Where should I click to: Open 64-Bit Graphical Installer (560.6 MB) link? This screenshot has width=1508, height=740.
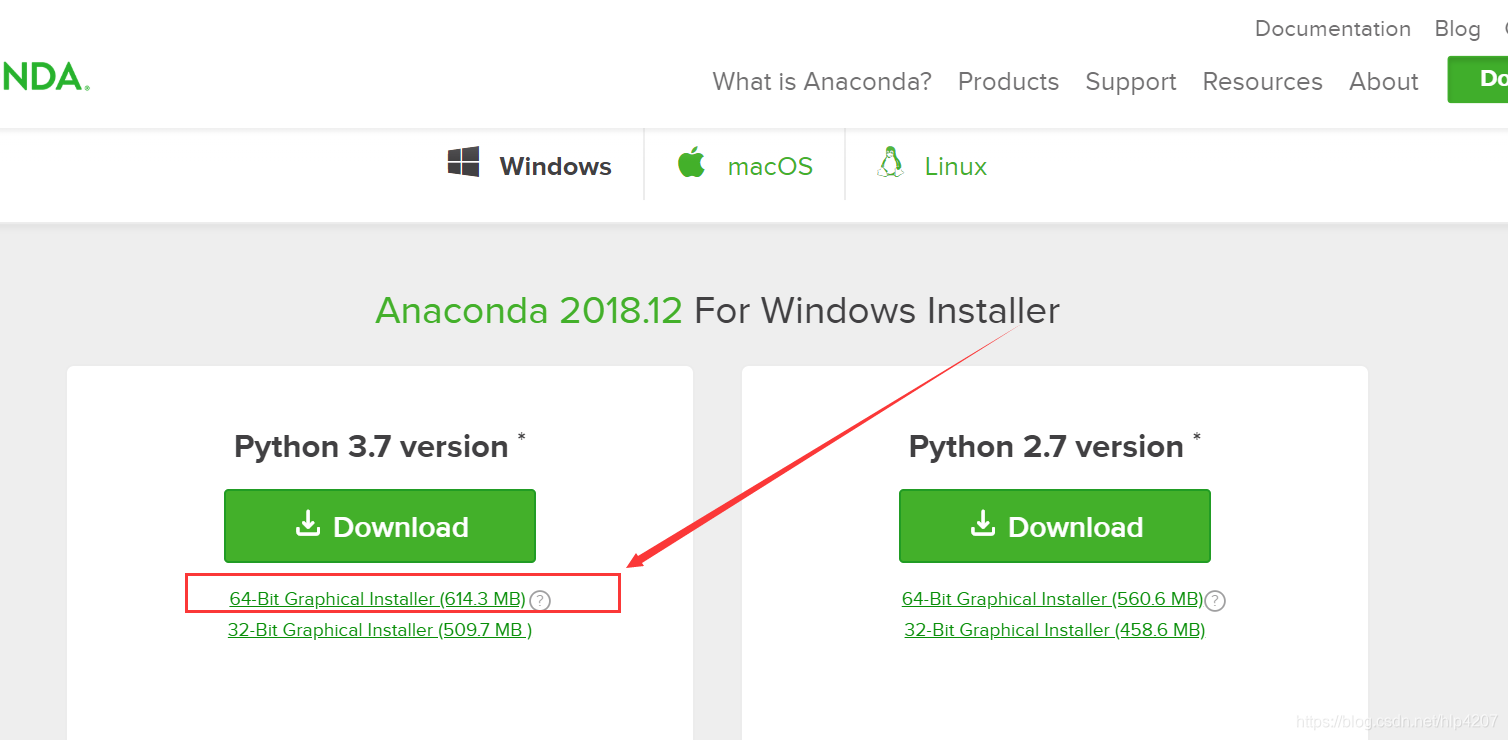(x=1052, y=599)
